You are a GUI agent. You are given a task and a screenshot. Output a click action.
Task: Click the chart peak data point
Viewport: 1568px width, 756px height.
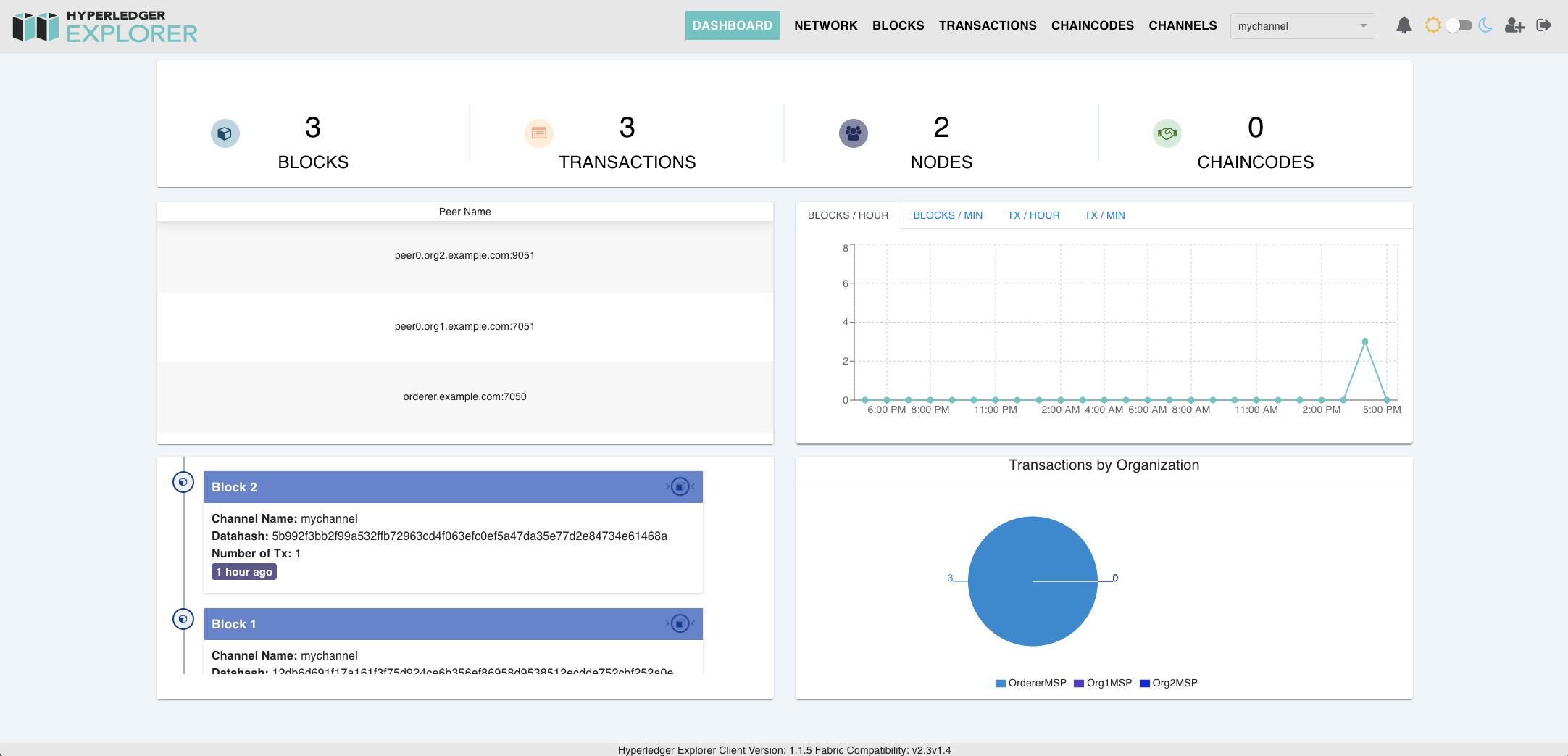[1365, 341]
